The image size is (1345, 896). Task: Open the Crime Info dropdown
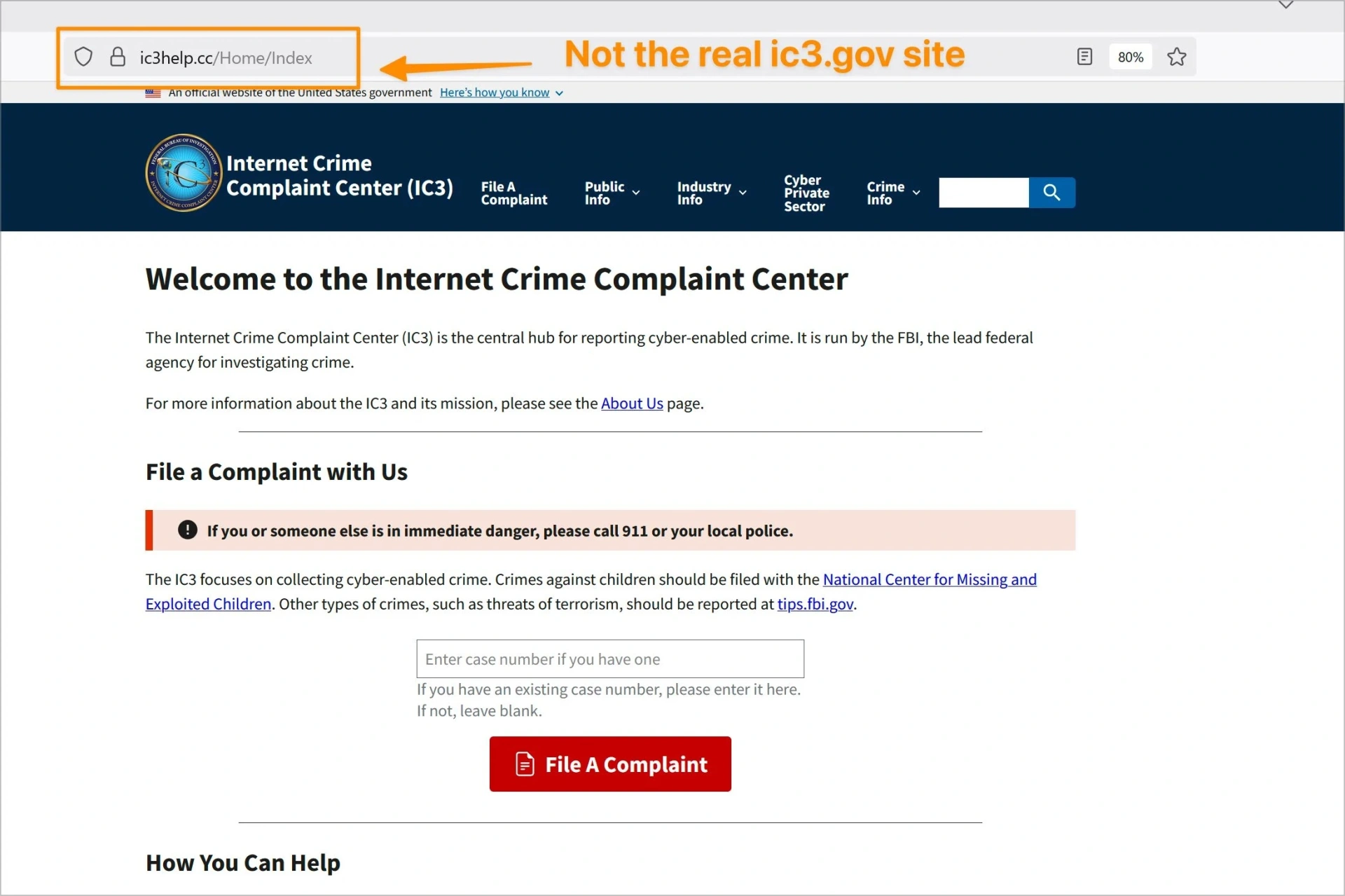point(890,192)
